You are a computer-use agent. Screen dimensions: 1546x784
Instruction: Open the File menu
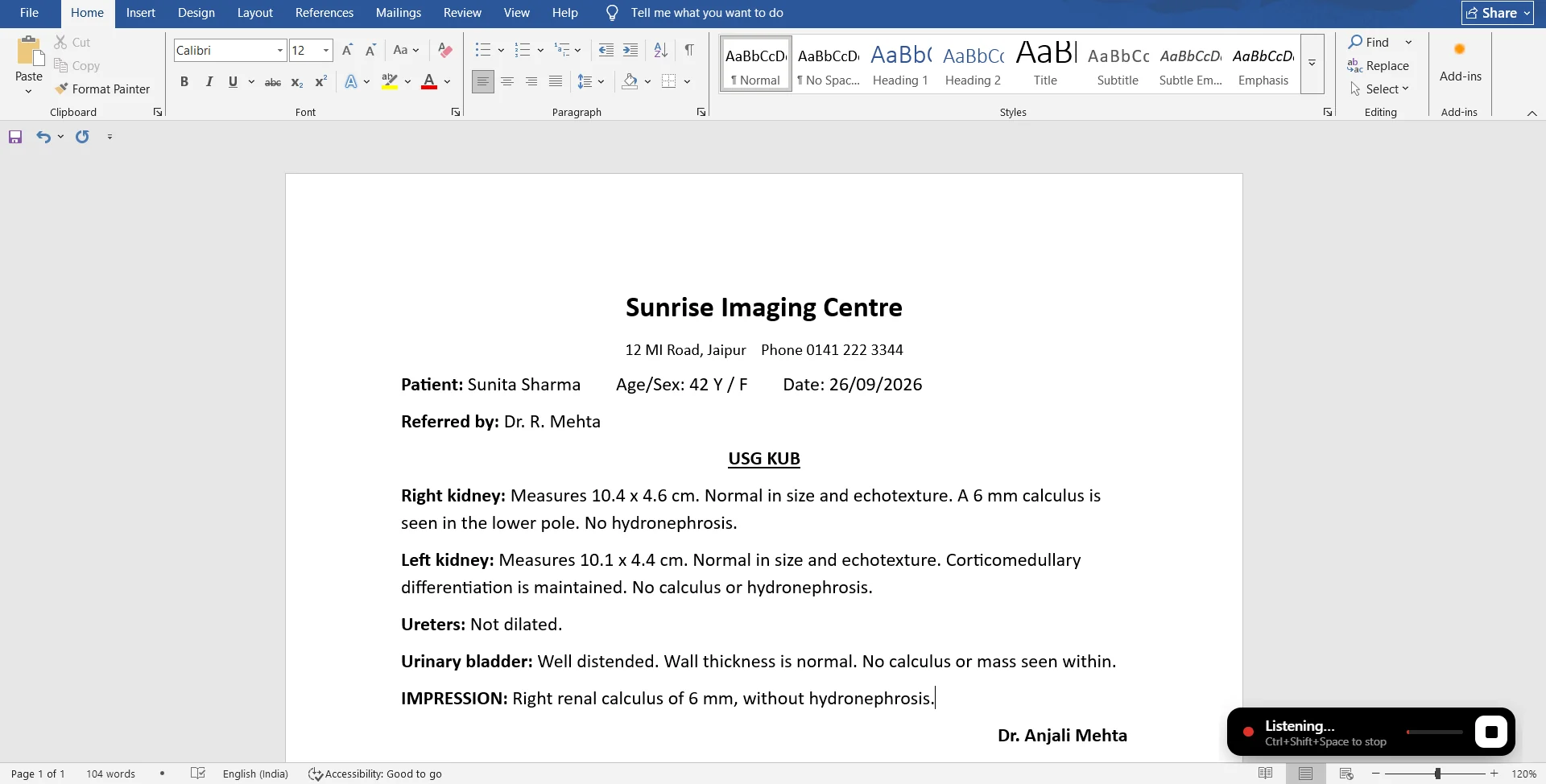tap(29, 13)
